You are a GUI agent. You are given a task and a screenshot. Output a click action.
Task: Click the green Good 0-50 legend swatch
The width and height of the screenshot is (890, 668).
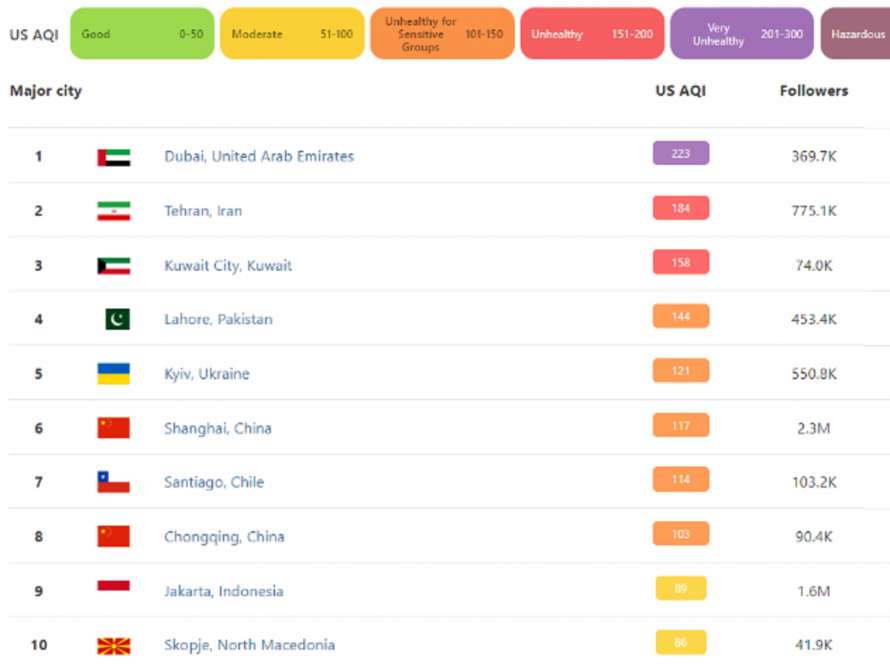click(142, 33)
